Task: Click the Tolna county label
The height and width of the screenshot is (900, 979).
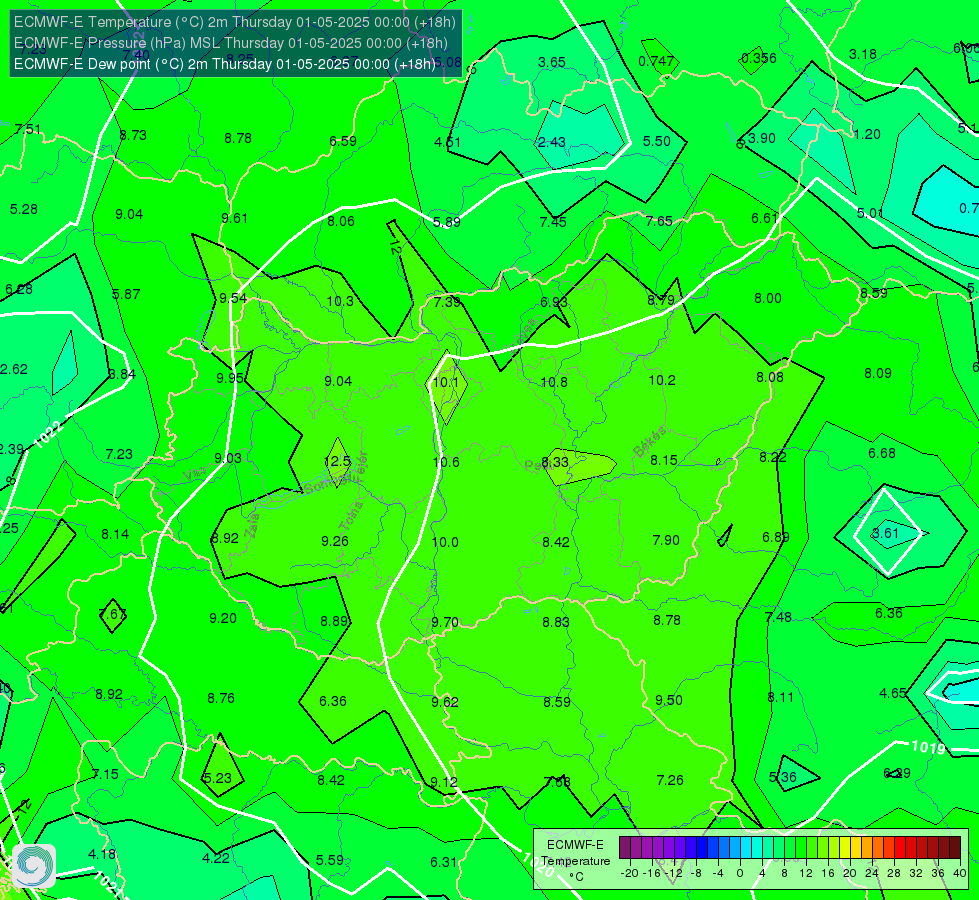Action: tap(351, 516)
